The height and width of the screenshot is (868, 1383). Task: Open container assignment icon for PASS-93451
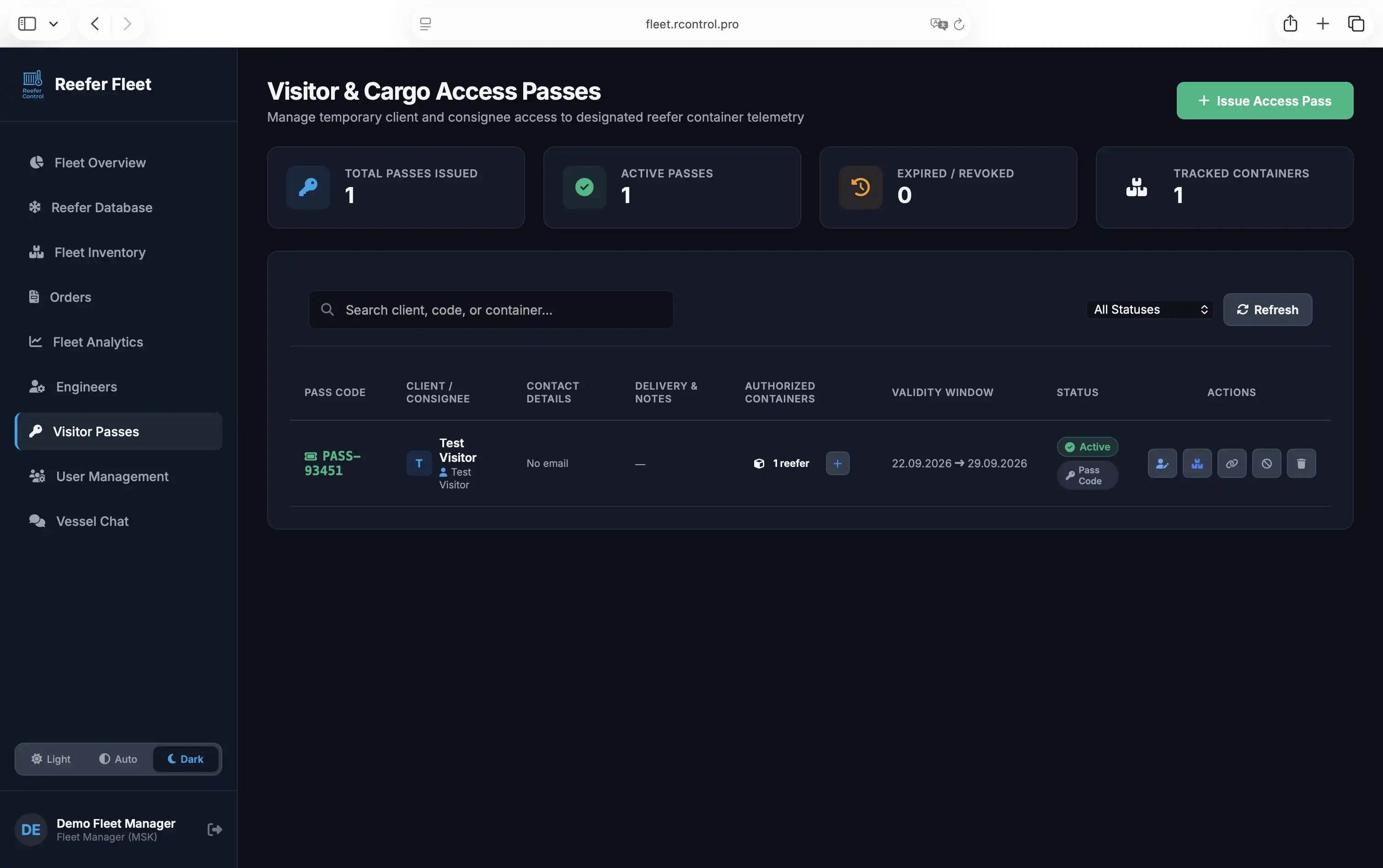tap(1197, 463)
